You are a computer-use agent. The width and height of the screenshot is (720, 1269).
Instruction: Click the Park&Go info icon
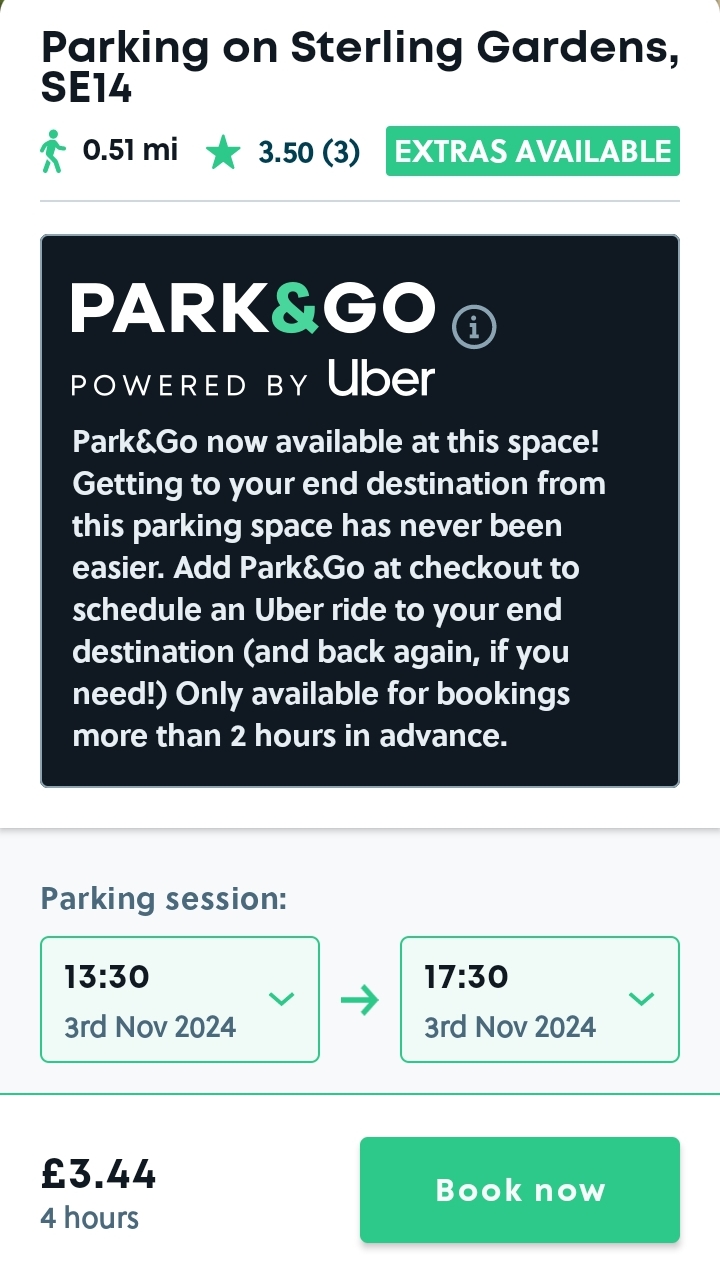(x=474, y=326)
